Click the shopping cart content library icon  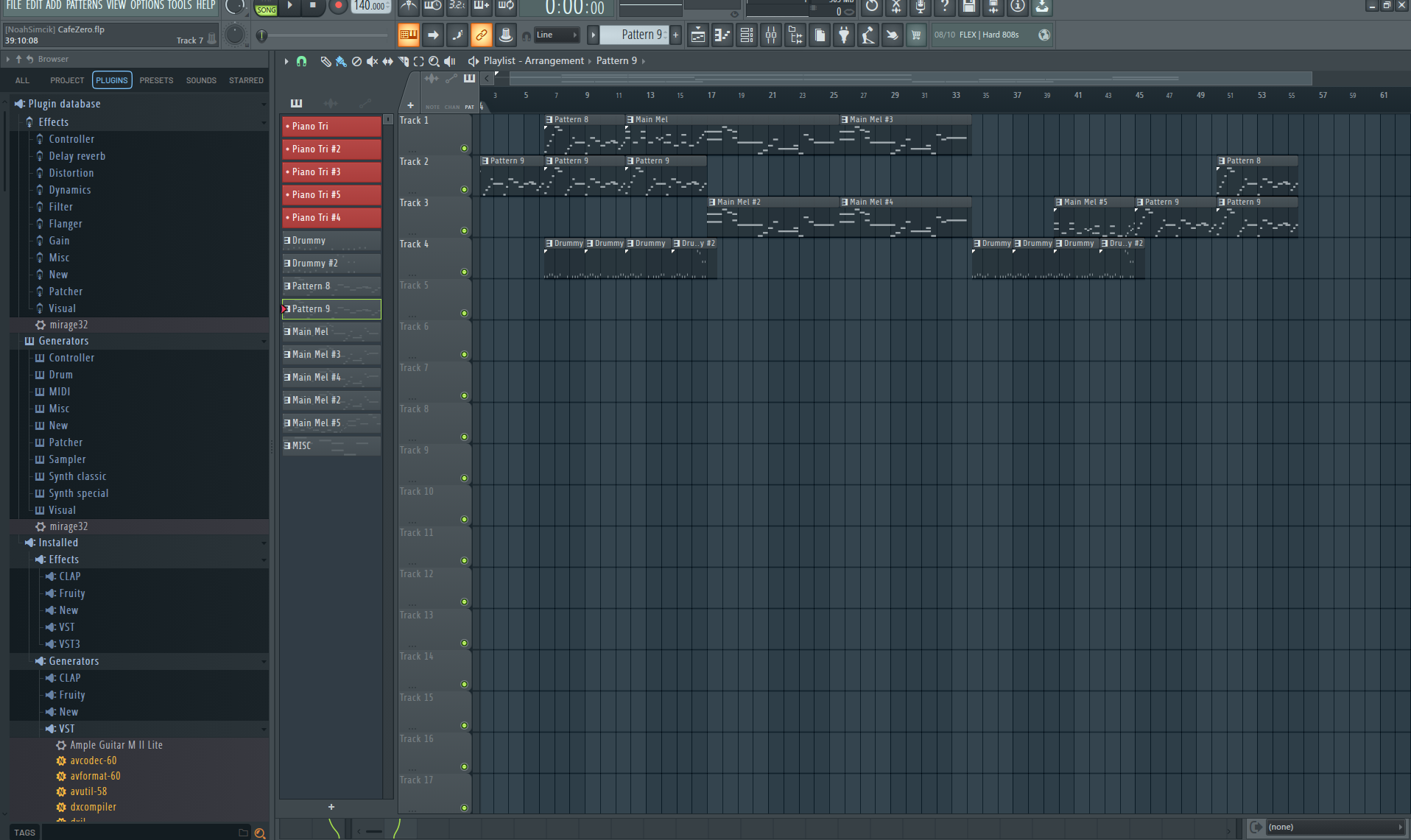tap(916, 35)
